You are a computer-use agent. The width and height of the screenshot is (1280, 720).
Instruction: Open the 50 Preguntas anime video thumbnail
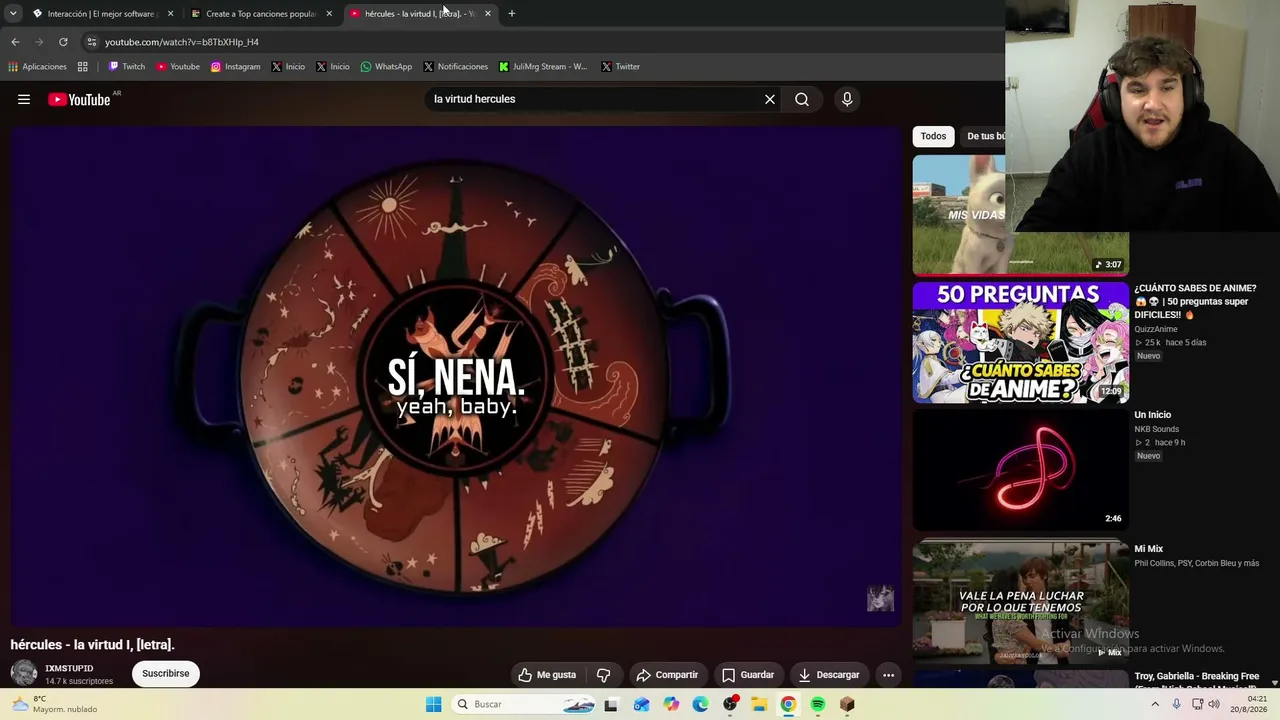click(1020, 342)
